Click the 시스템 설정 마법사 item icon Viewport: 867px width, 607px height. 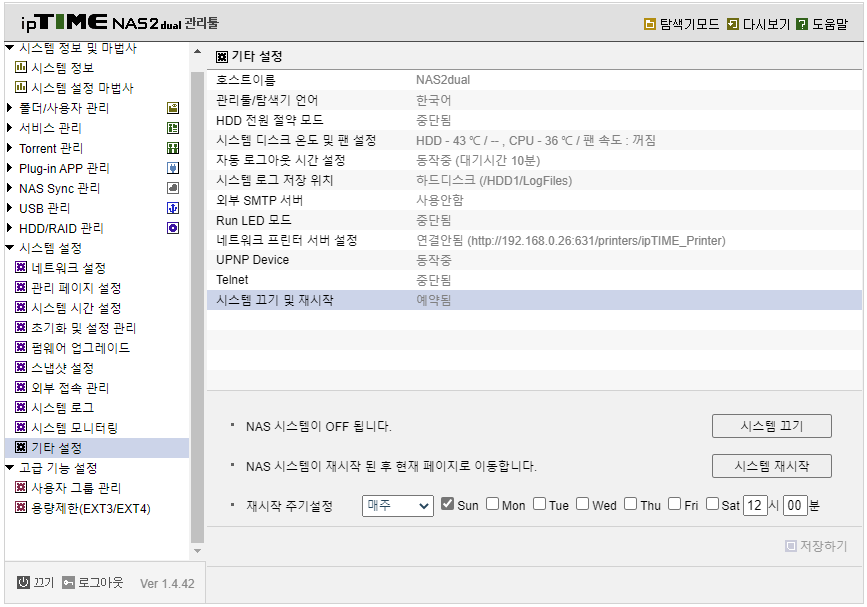(21, 87)
